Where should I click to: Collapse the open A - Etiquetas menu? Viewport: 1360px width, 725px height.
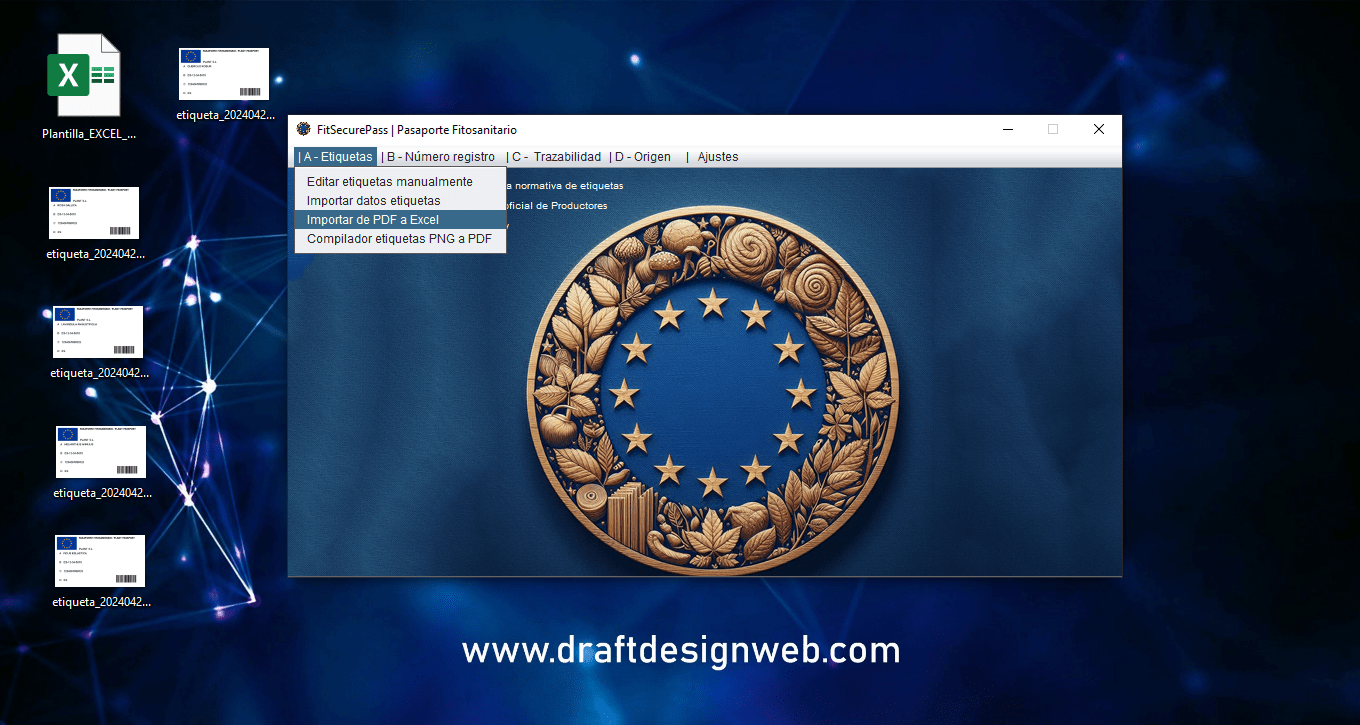point(336,157)
